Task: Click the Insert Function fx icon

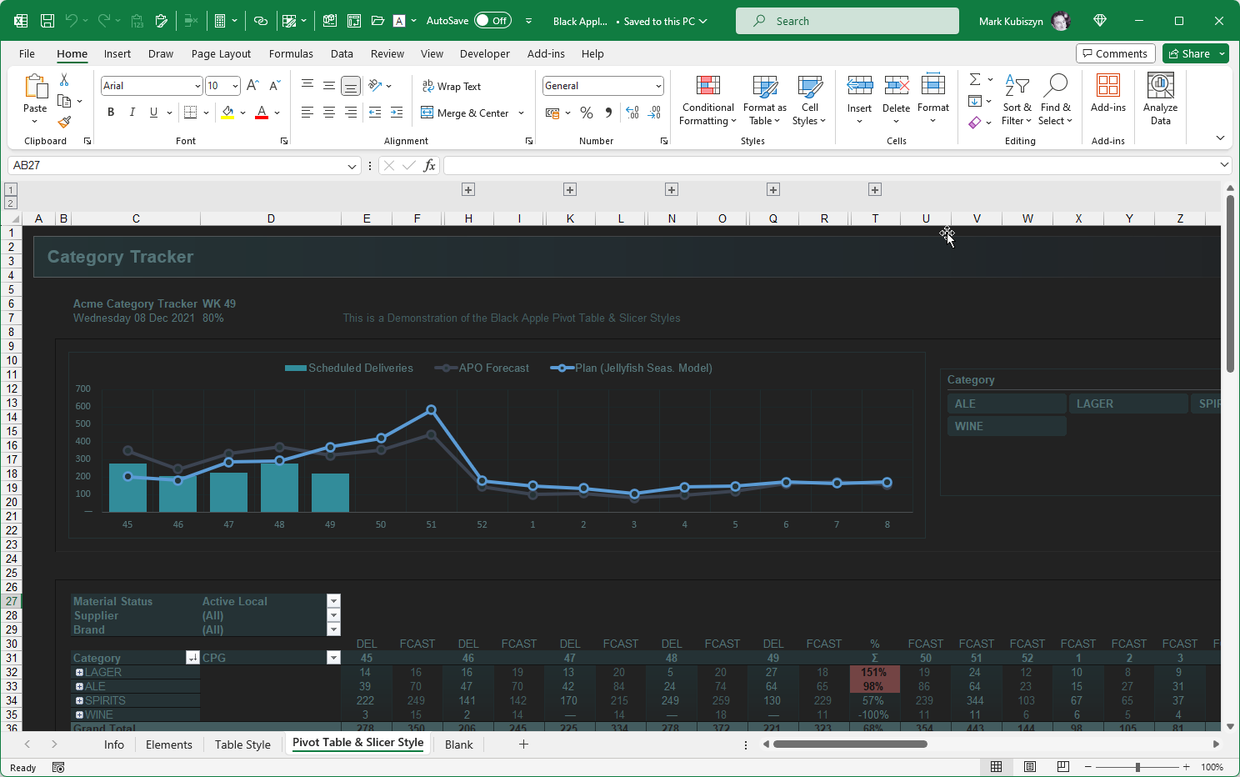Action: pyautogui.click(x=430, y=165)
